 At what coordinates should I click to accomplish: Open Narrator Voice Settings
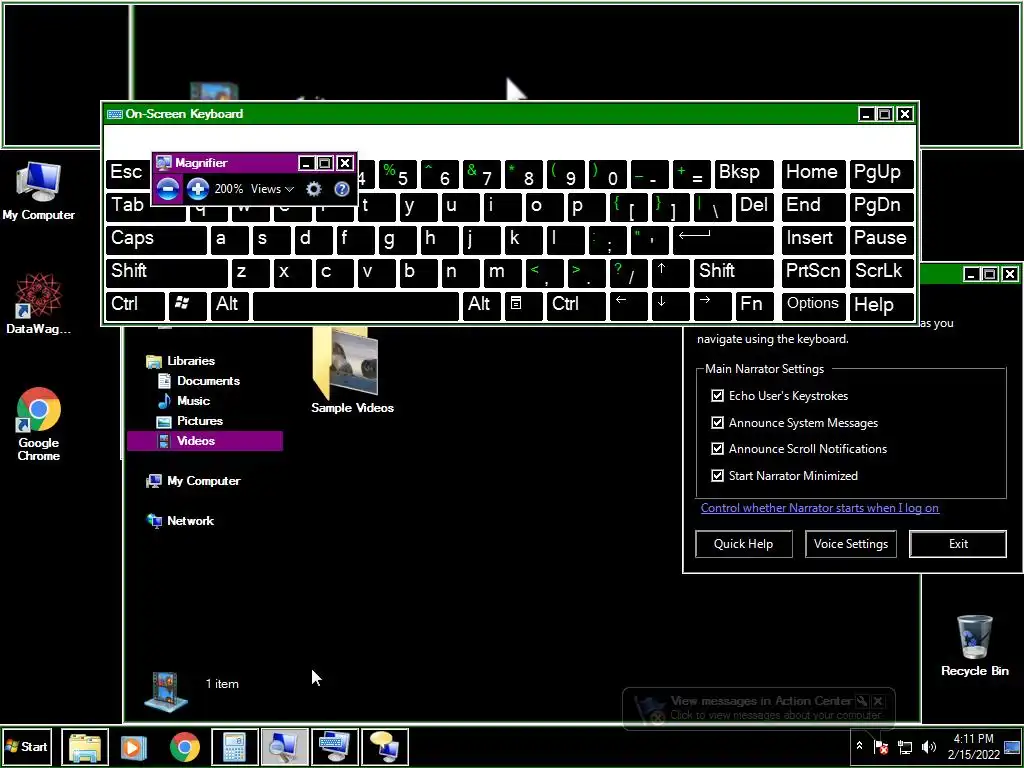pyautogui.click(x=851, y=544)
